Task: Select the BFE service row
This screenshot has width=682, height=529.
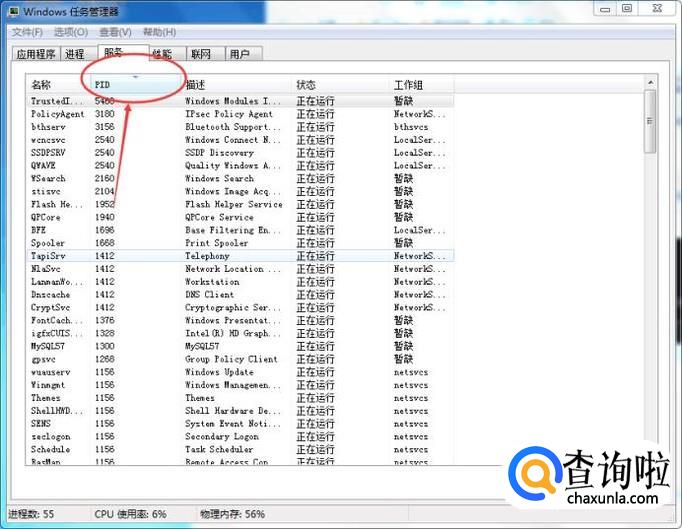Action: pos(240,230)
